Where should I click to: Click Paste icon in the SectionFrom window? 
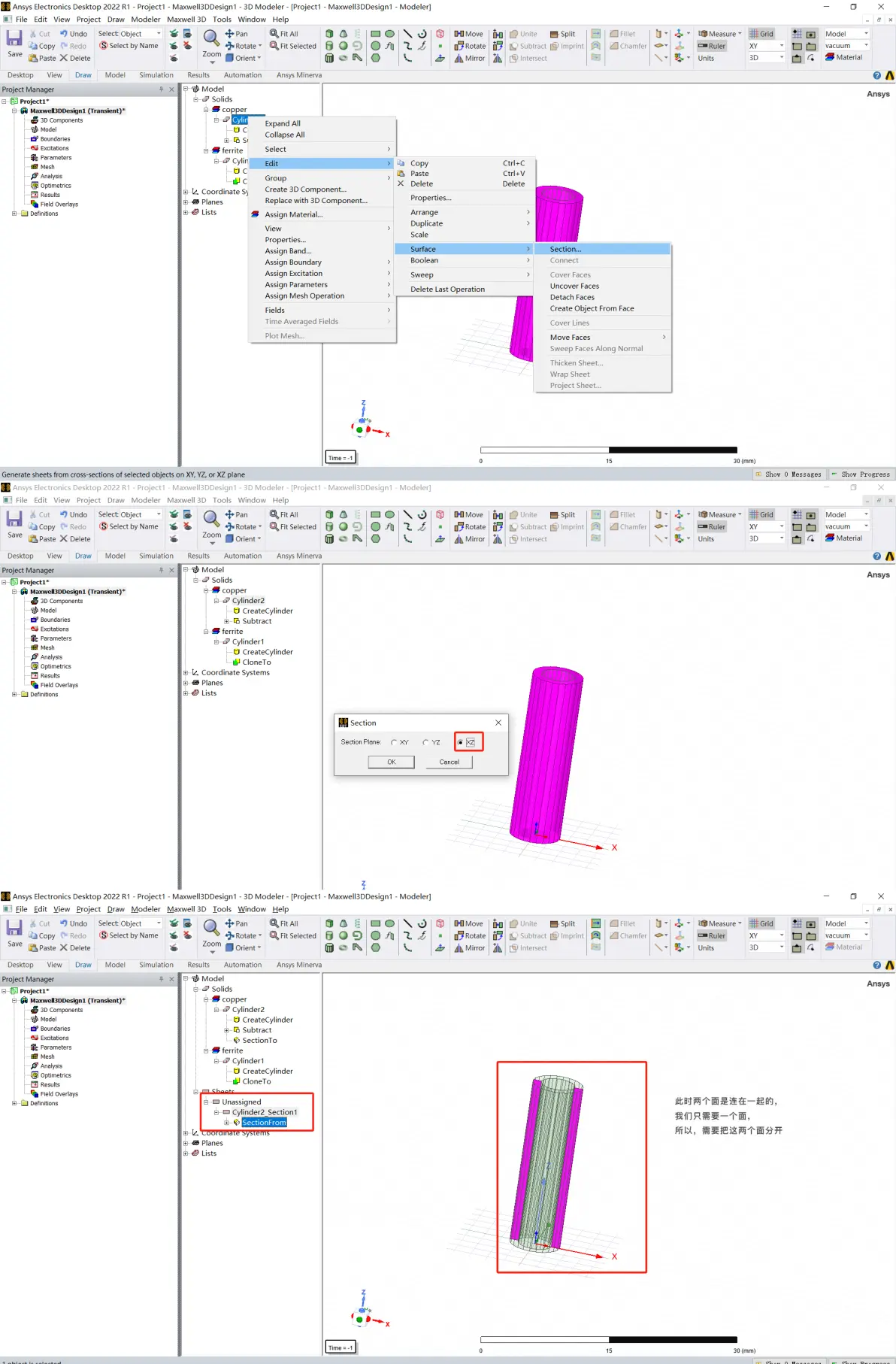click(x=42, y=948)
